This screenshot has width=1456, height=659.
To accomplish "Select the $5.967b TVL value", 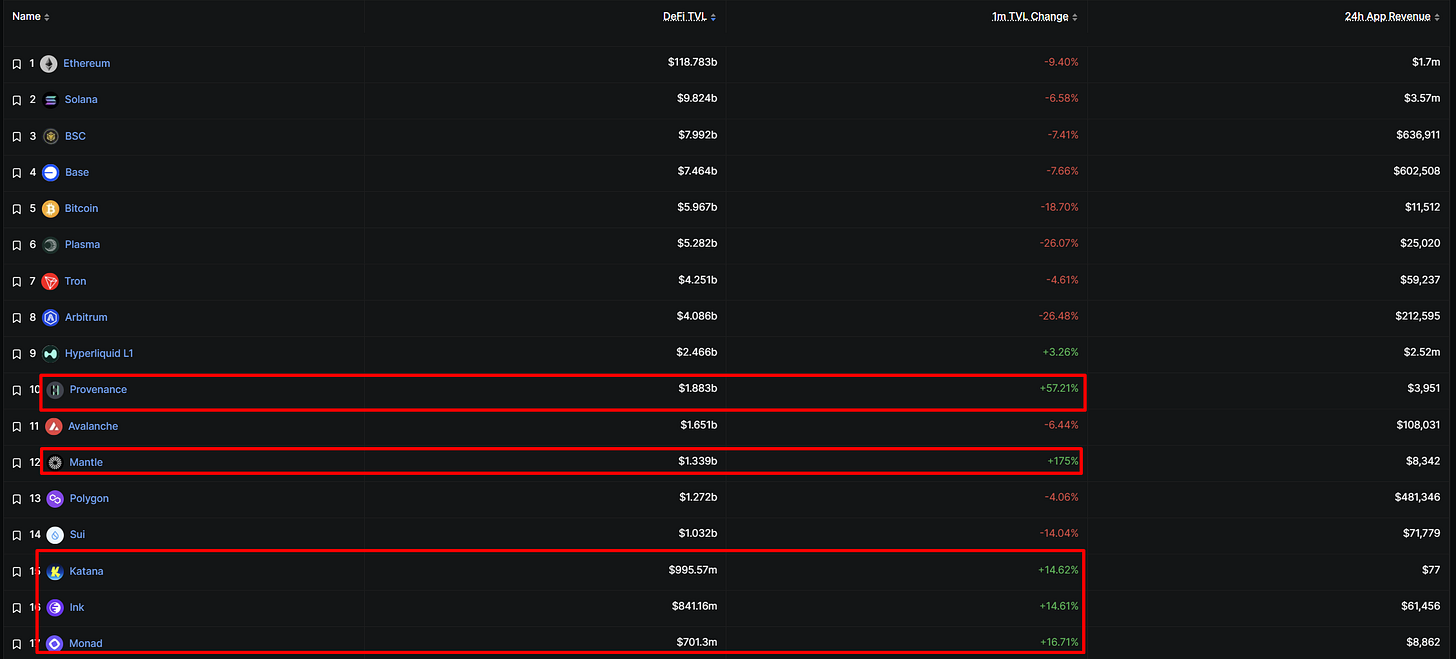I will (x=697, y=208).
